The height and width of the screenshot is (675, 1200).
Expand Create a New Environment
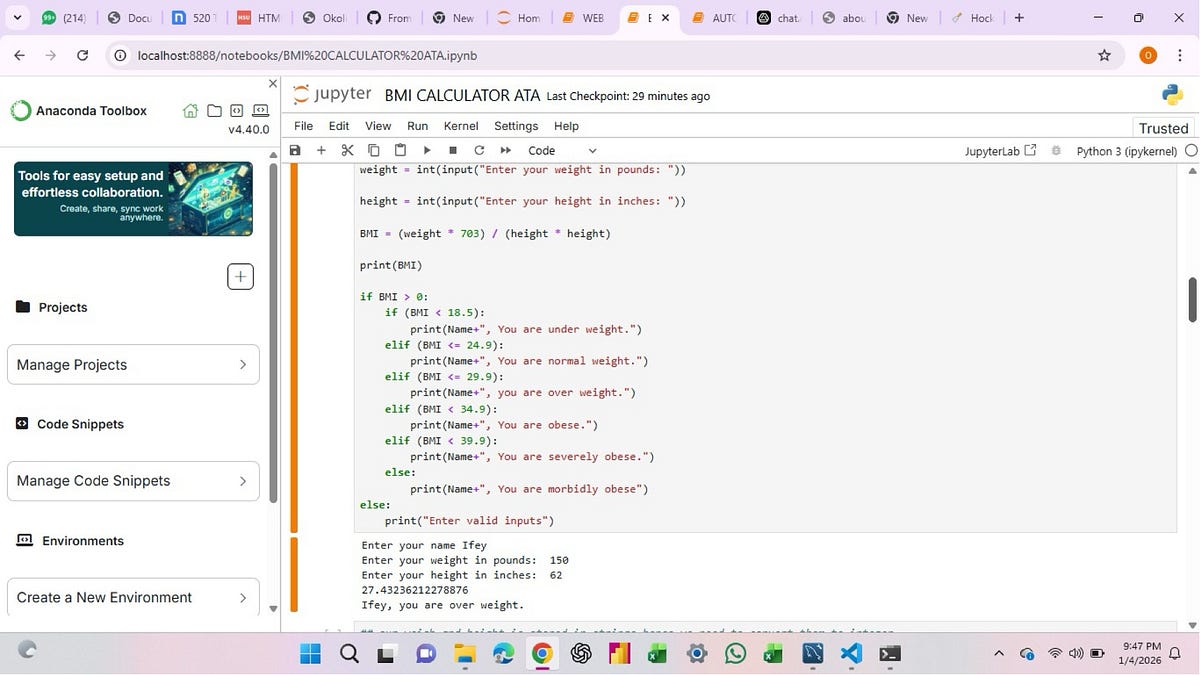(133, 597)
